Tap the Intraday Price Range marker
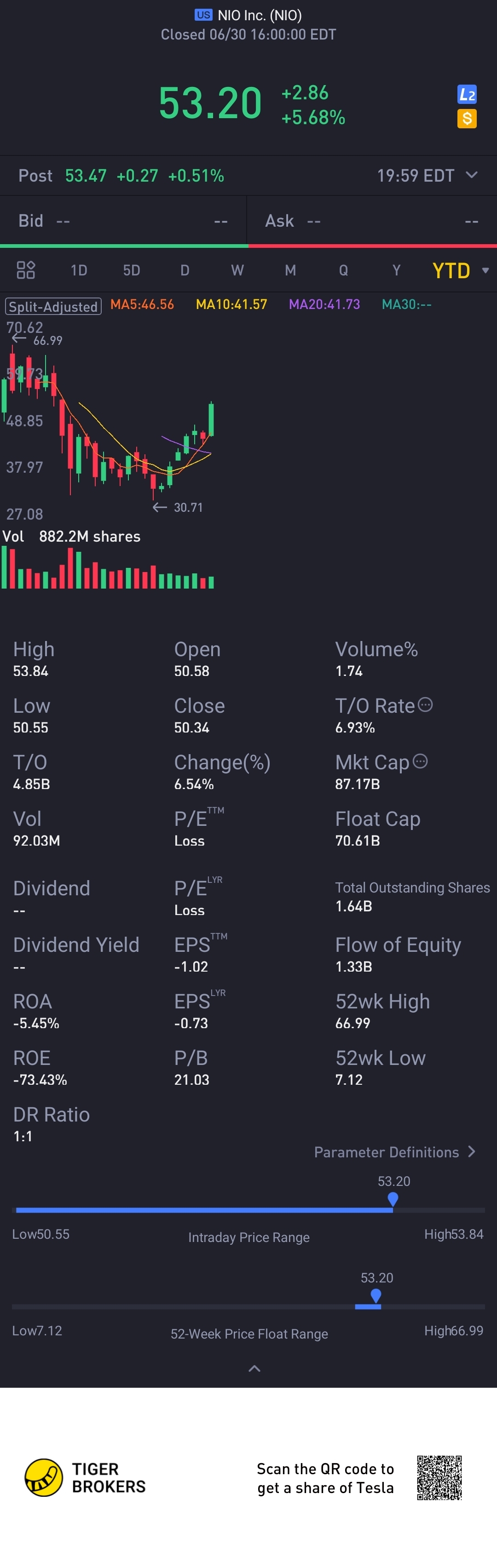 coord(393,1199)
